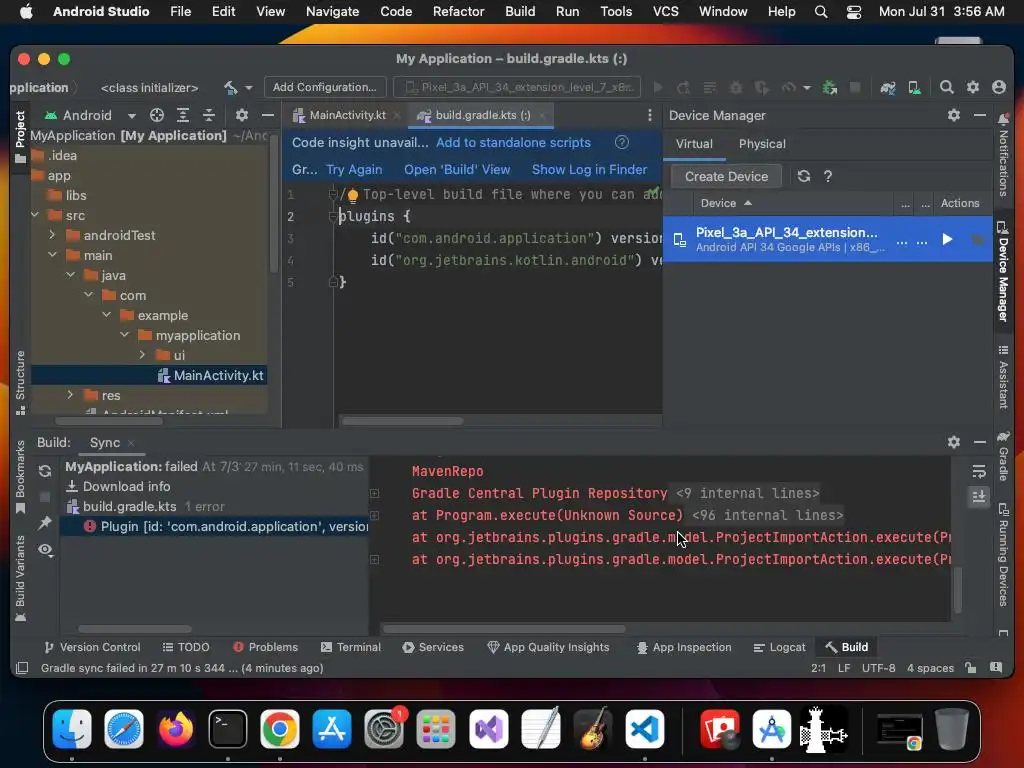Open IDE settings gear in top toolbar
The image size is (1024, 768).
tap(973, 88)
